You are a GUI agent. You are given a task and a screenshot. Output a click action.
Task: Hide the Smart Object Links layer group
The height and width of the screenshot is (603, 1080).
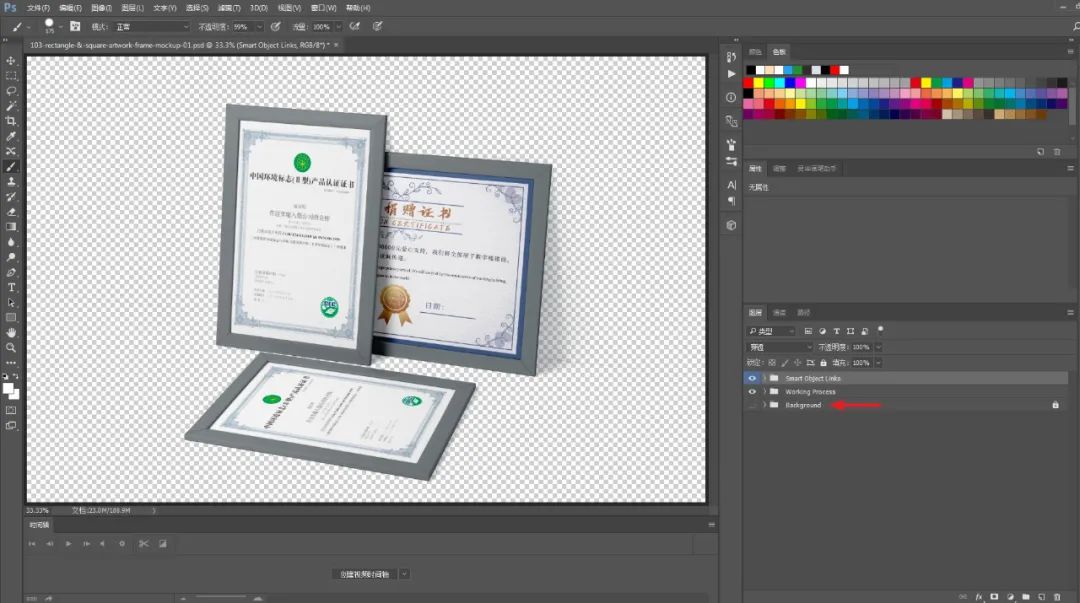pos(752,378)
